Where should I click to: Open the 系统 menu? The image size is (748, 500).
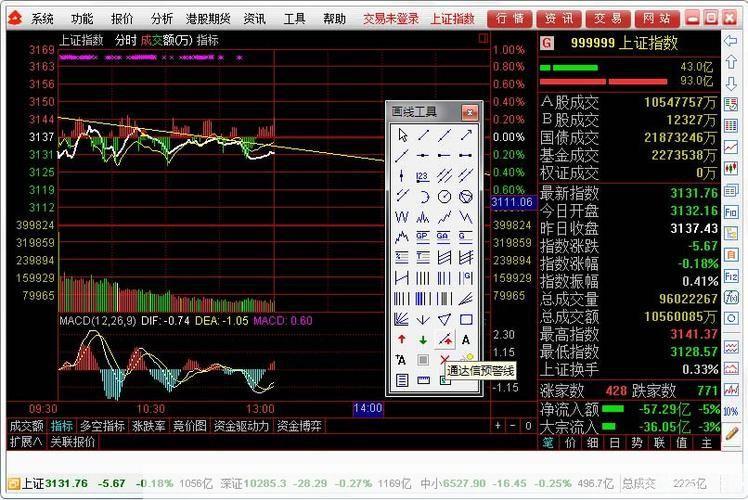point(42,19)
